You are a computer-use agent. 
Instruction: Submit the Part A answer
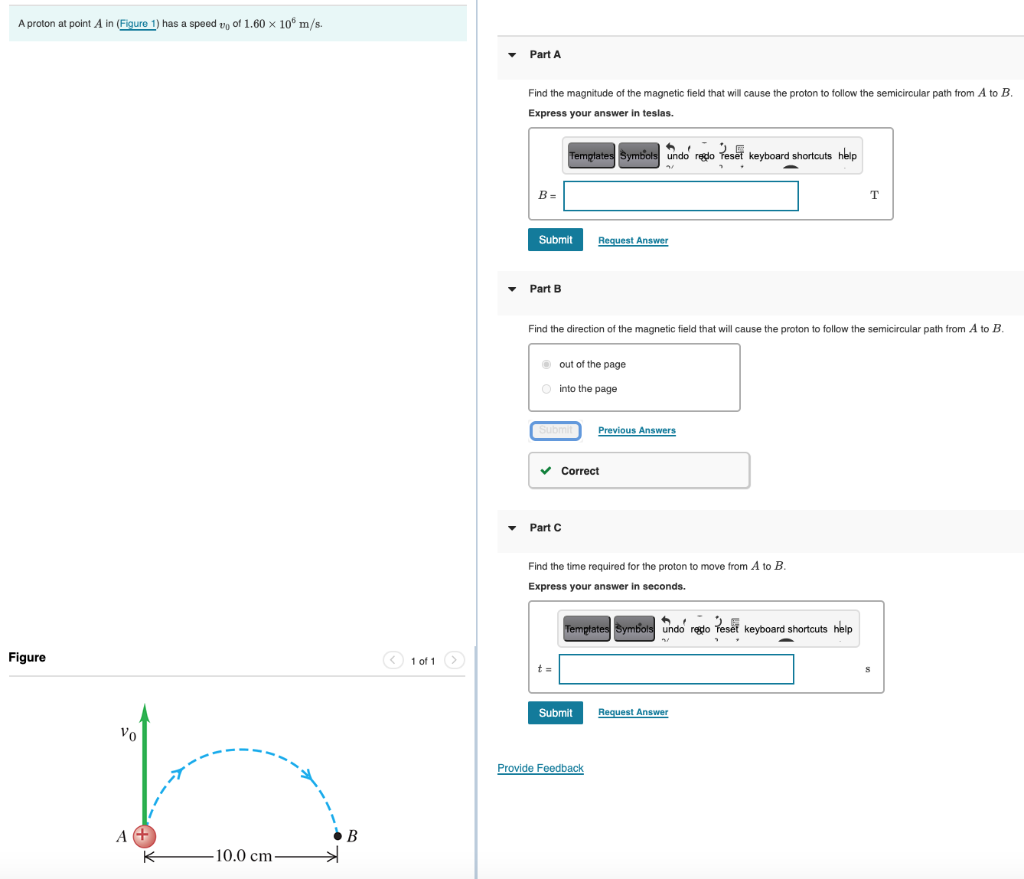tap(555, 239)
